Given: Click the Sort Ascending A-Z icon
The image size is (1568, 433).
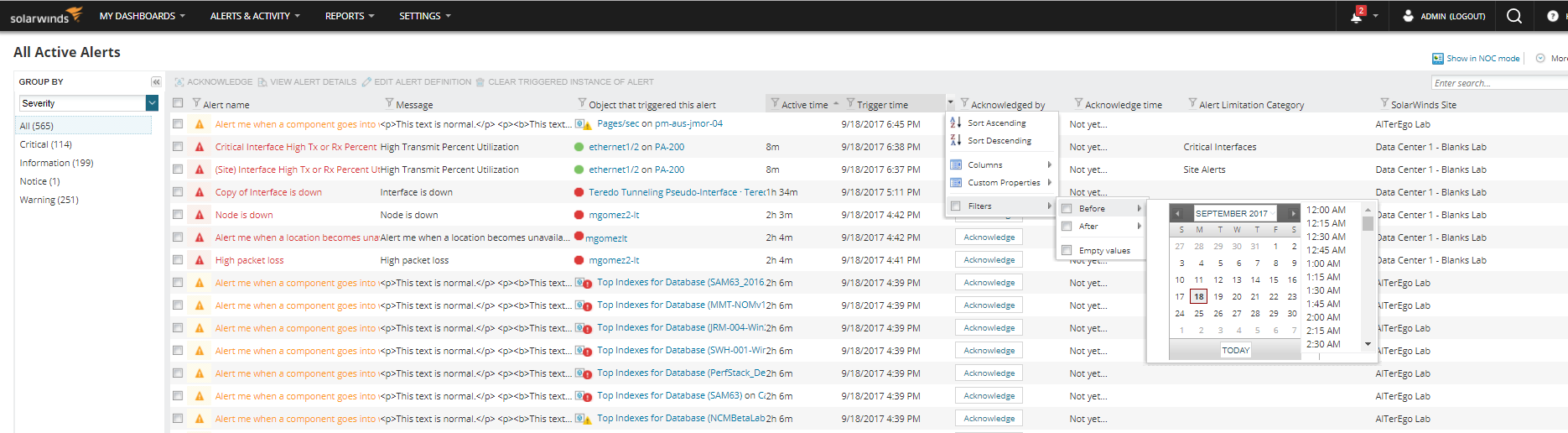Looking at the screenshot, I should click(x=955, y=123).
